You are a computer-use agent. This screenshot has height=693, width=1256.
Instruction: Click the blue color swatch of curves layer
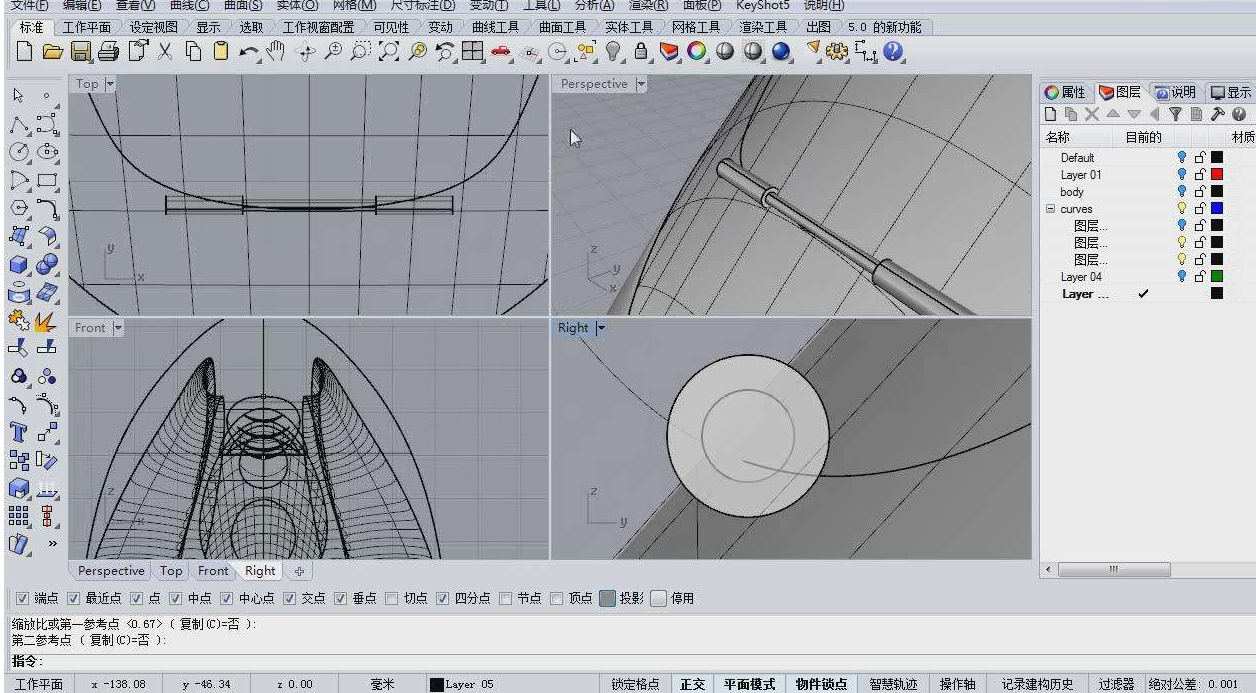(1217, 209)
